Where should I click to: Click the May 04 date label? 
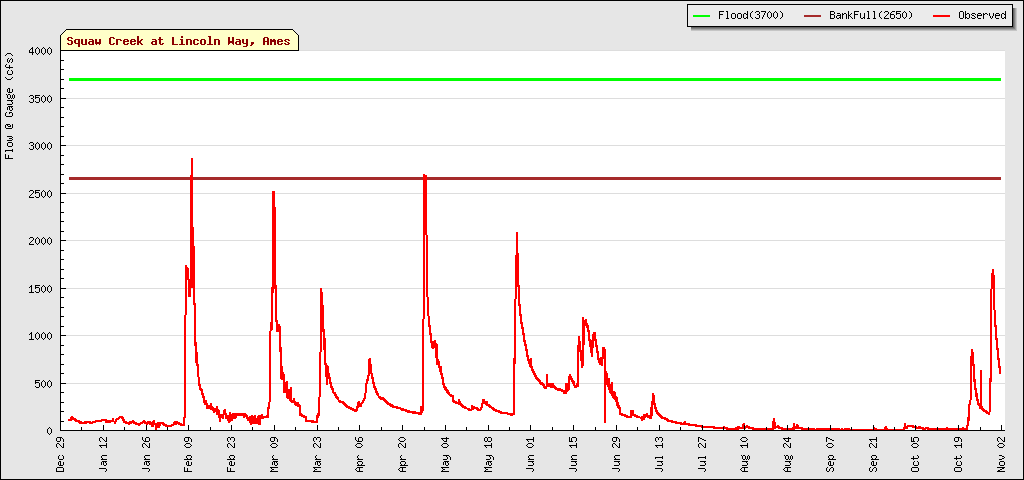click(x=445, y=455)
